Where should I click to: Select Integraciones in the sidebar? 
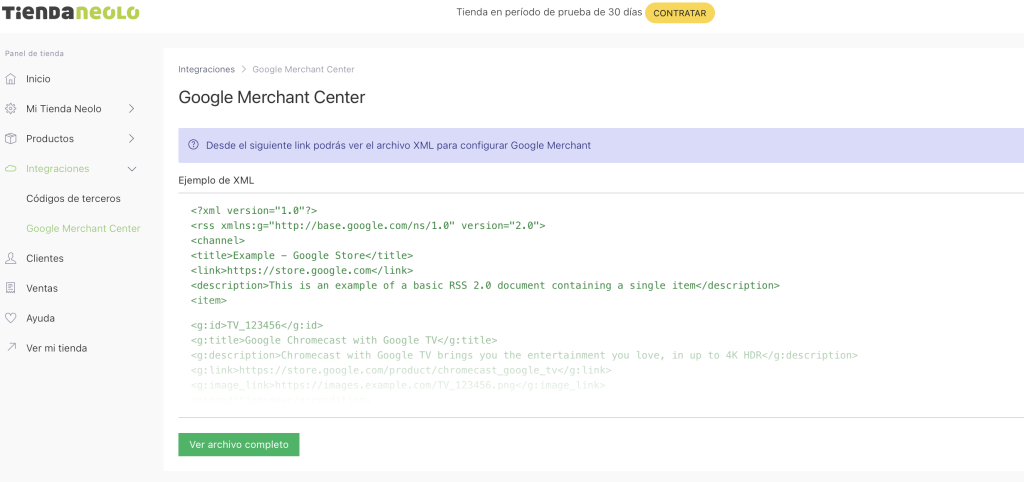(57, 169)
